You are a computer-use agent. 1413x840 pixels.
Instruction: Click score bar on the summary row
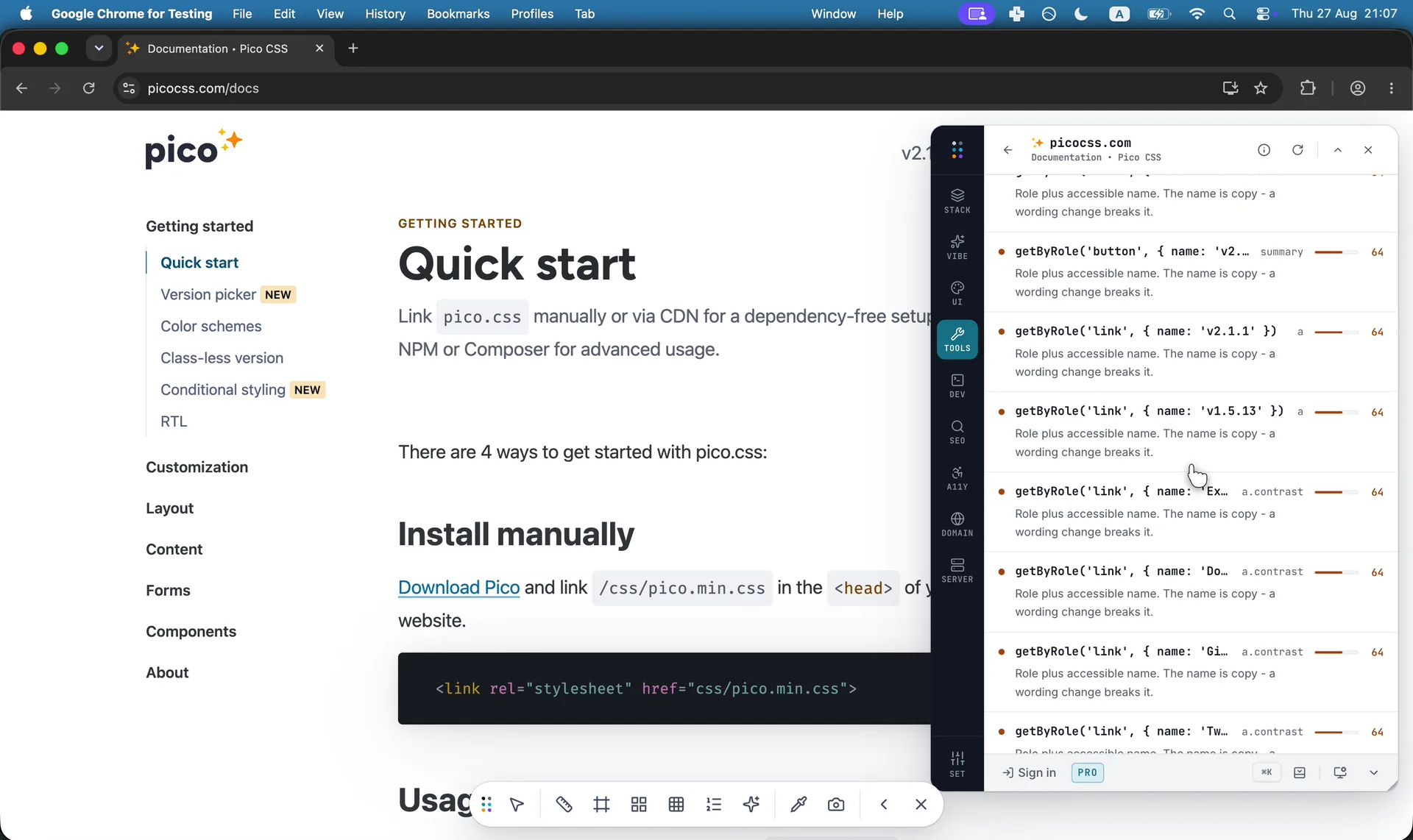(1336, 252)
